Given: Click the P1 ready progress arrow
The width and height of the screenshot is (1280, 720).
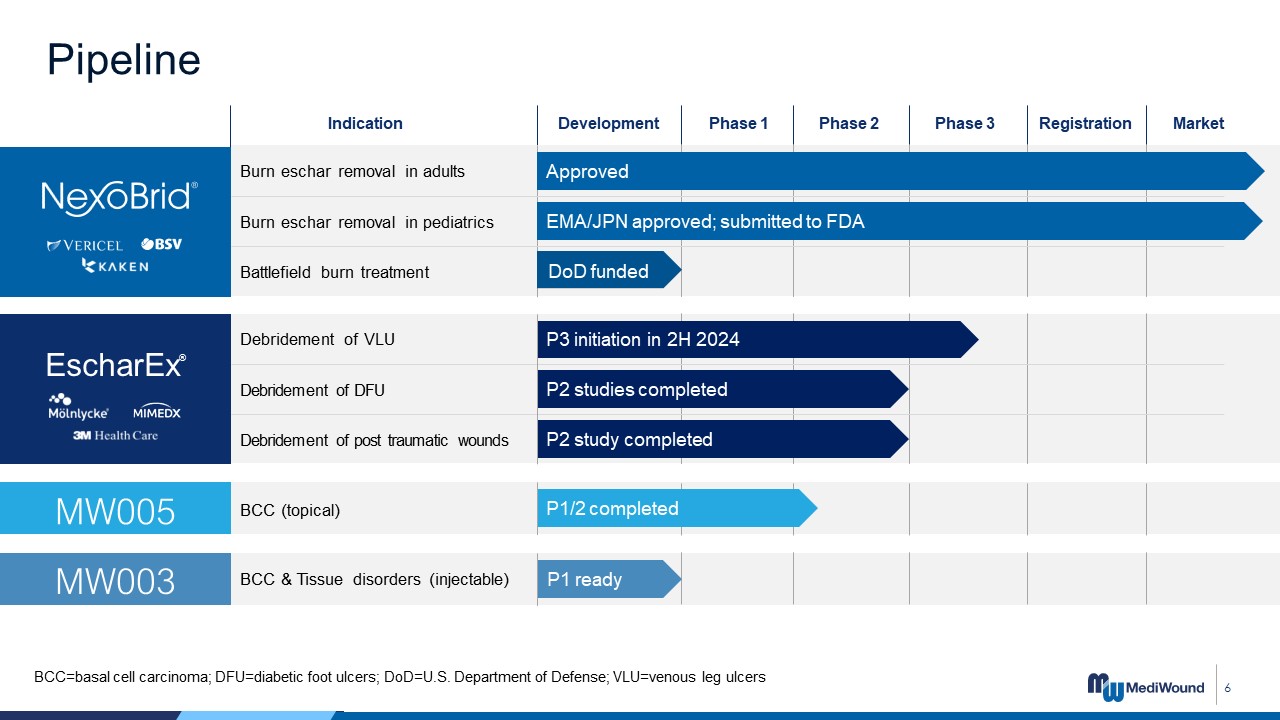Looking at the screenshot, I should coord(603,580).
